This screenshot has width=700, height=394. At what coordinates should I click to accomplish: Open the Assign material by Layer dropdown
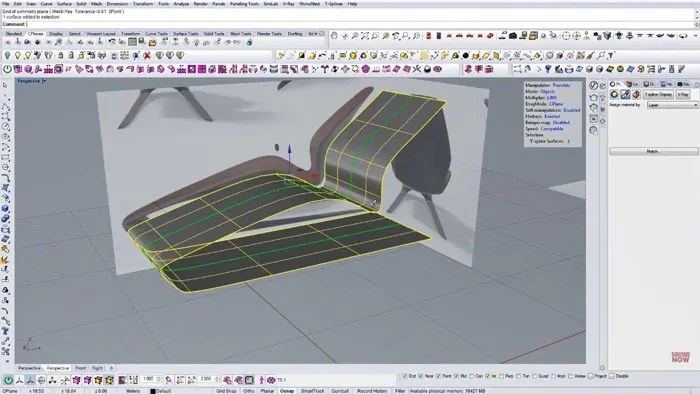pyautogui.click(x=672, y=105)
